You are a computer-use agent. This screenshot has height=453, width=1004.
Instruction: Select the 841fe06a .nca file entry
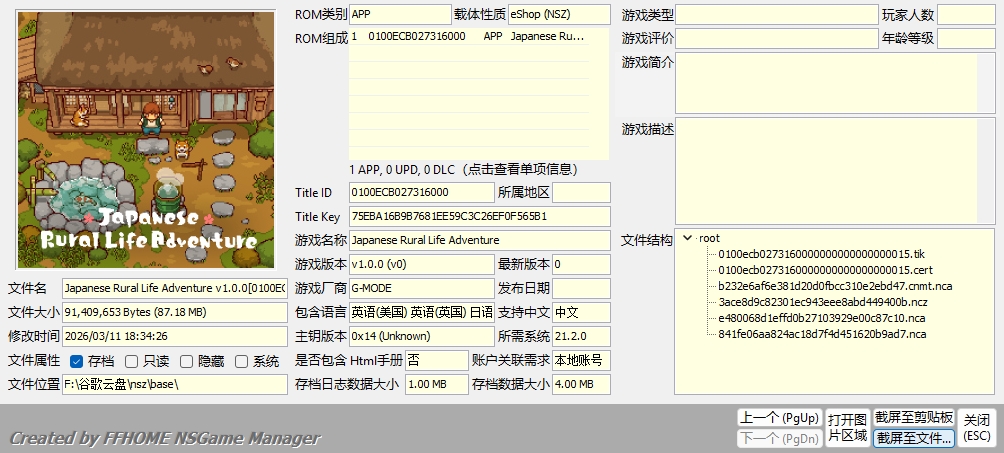pos(822,334)
